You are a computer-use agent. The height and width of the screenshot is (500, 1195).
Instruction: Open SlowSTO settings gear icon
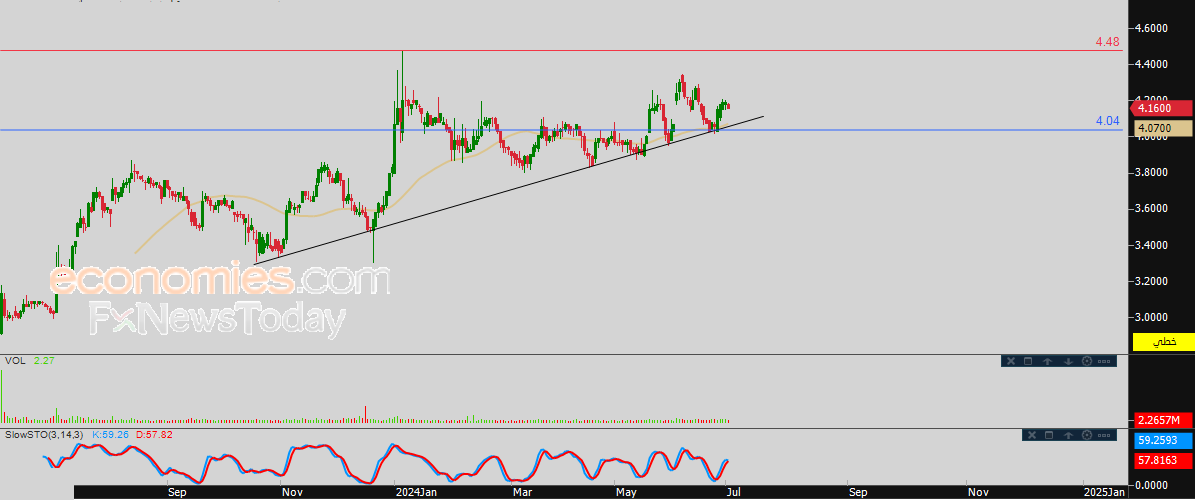coord(1087,435)
